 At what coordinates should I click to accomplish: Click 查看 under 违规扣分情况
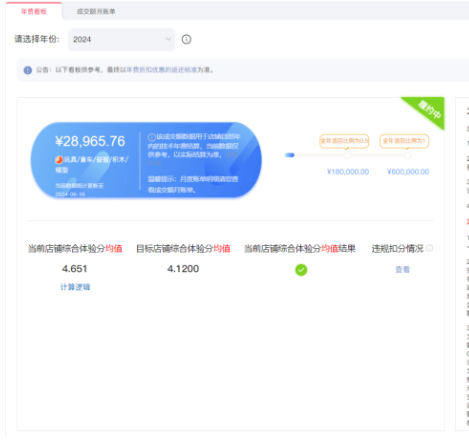point(402,269)
